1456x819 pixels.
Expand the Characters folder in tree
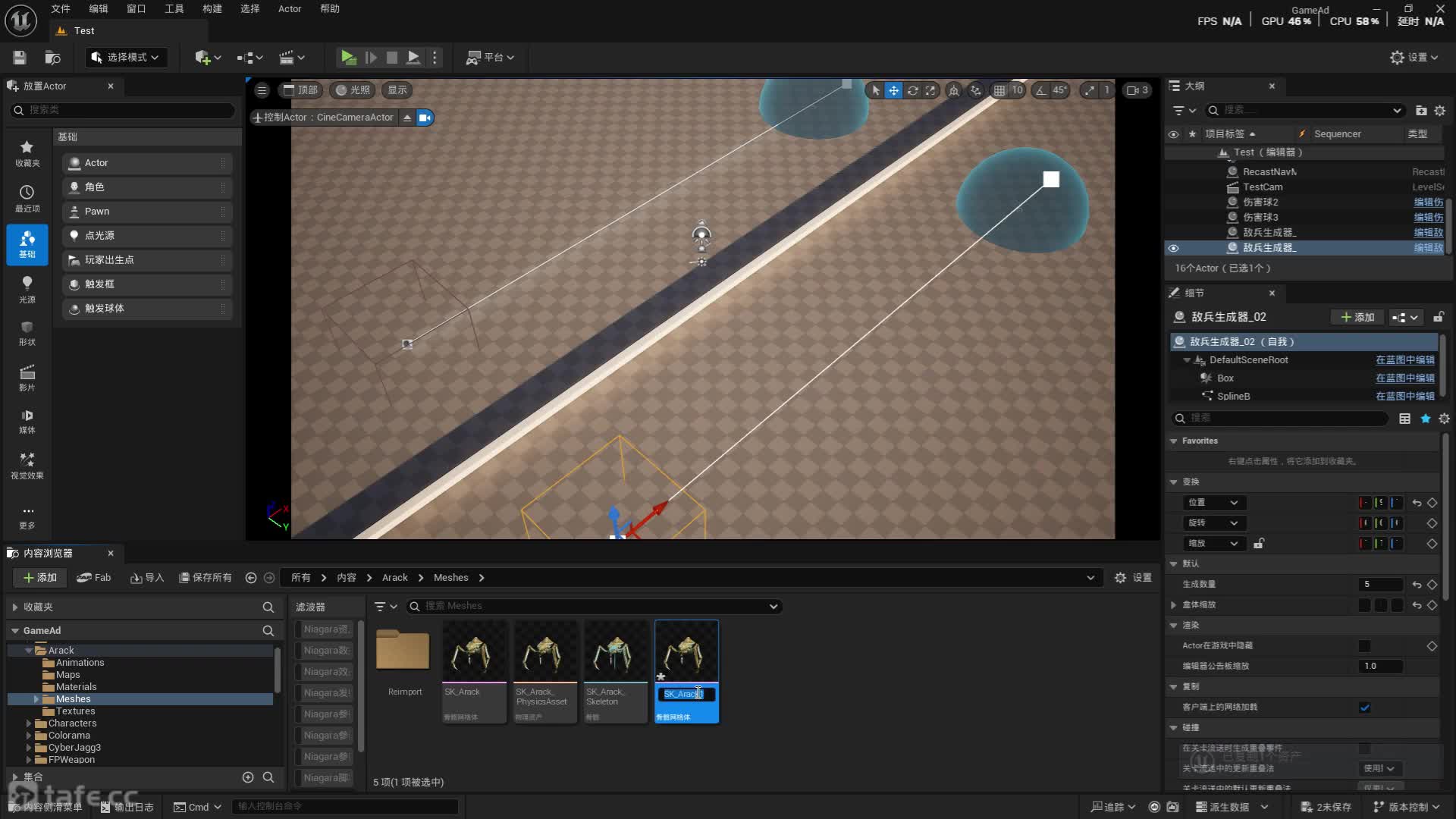coord(29,723)
